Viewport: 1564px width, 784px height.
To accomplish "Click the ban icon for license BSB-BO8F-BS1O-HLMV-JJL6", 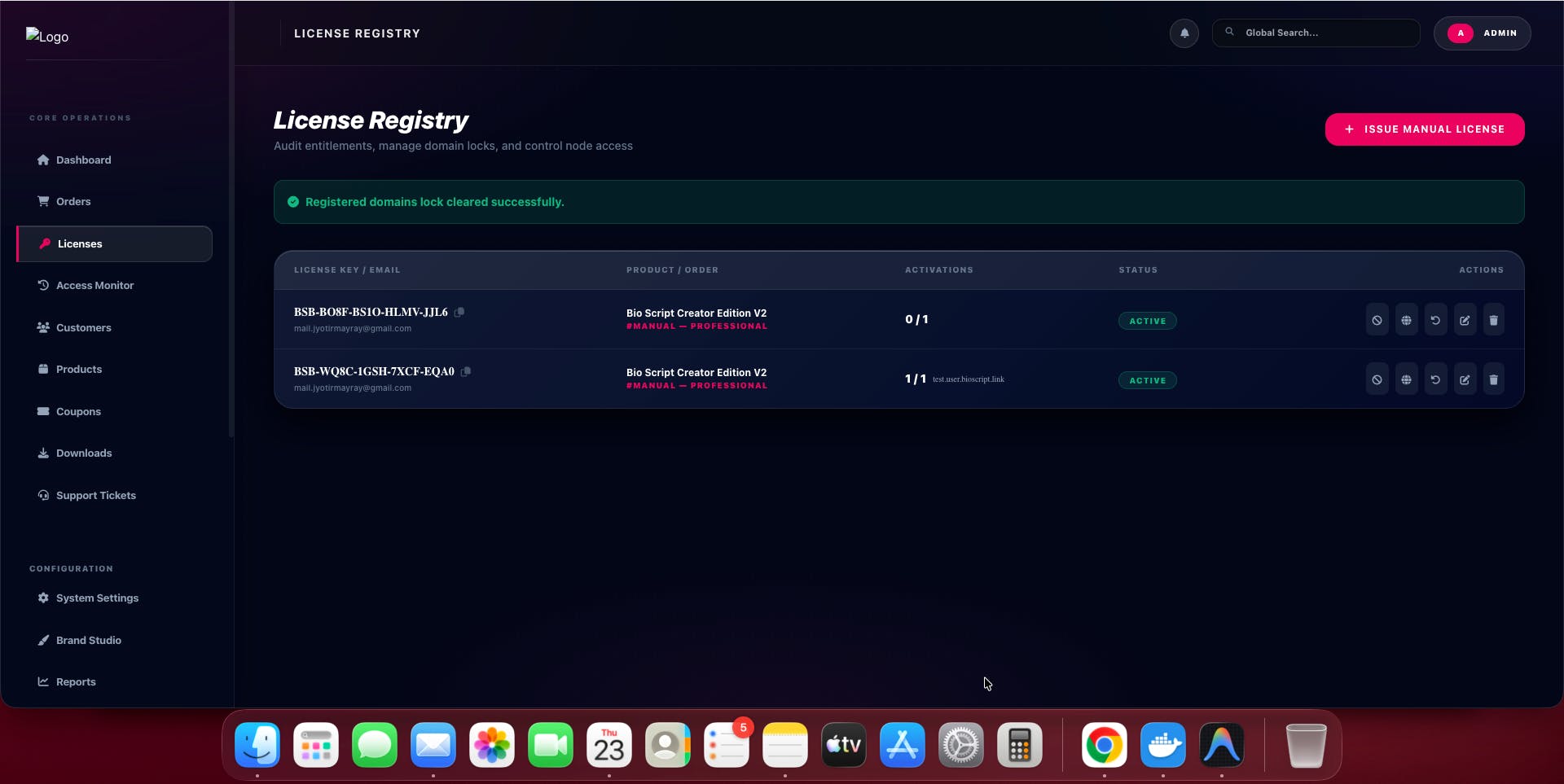I will (1377, 320).
